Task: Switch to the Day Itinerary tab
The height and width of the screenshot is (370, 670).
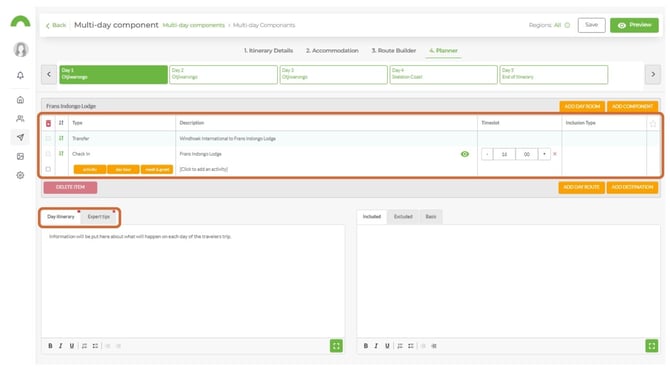Action: tap(61, 217)
